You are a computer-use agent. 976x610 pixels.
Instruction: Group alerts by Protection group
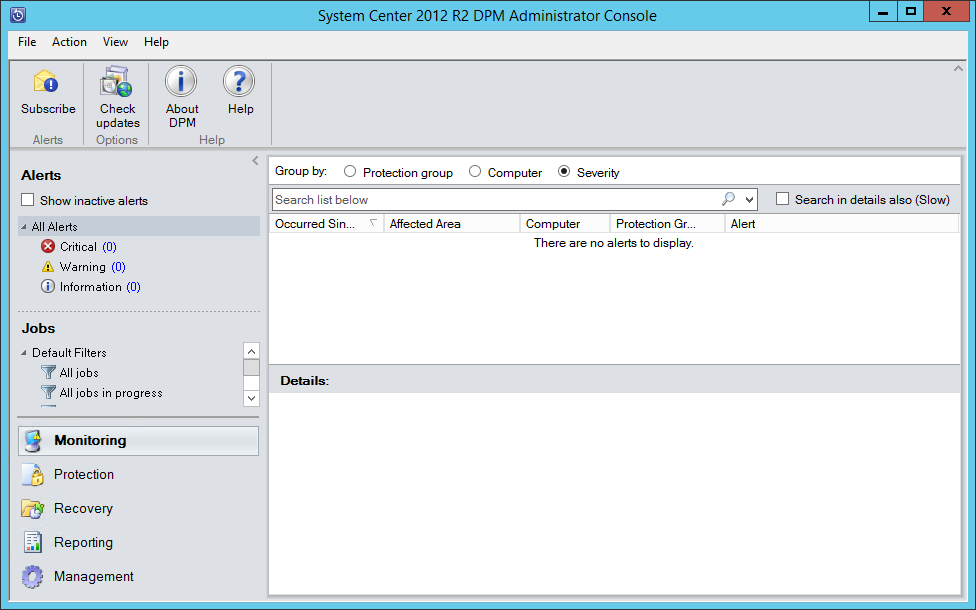pos(350,171)
